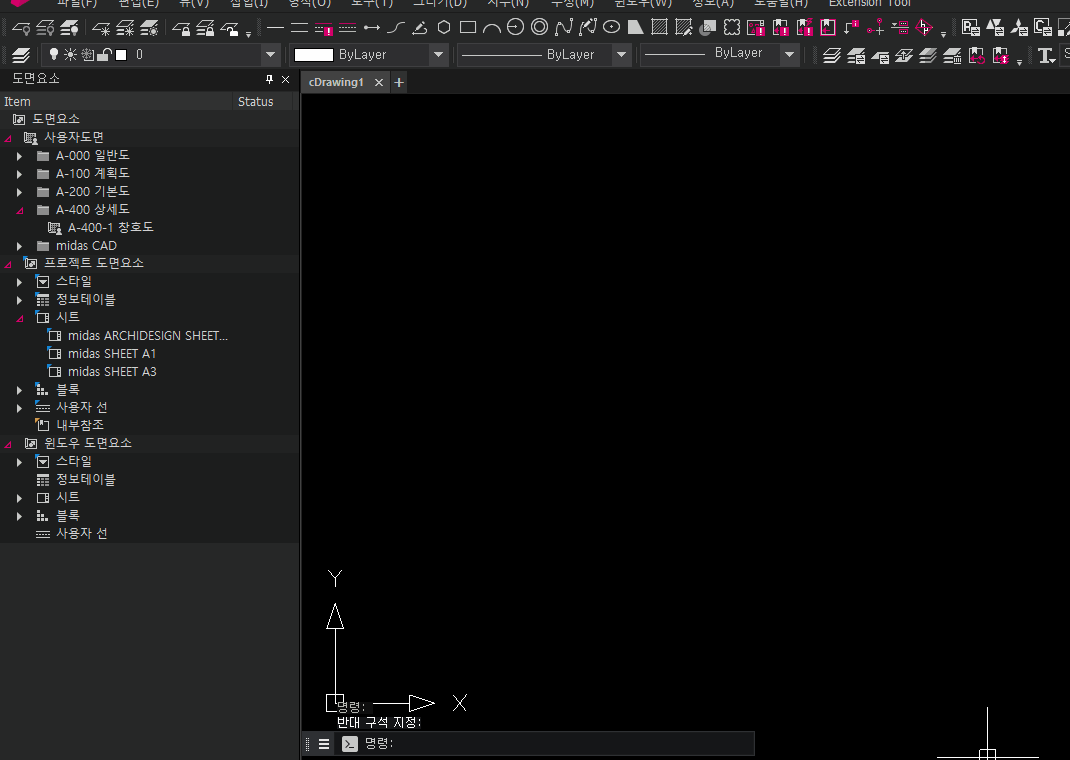The image size is (1070, 760).
Task: Click the Item column header
Action: coord(116,102)
